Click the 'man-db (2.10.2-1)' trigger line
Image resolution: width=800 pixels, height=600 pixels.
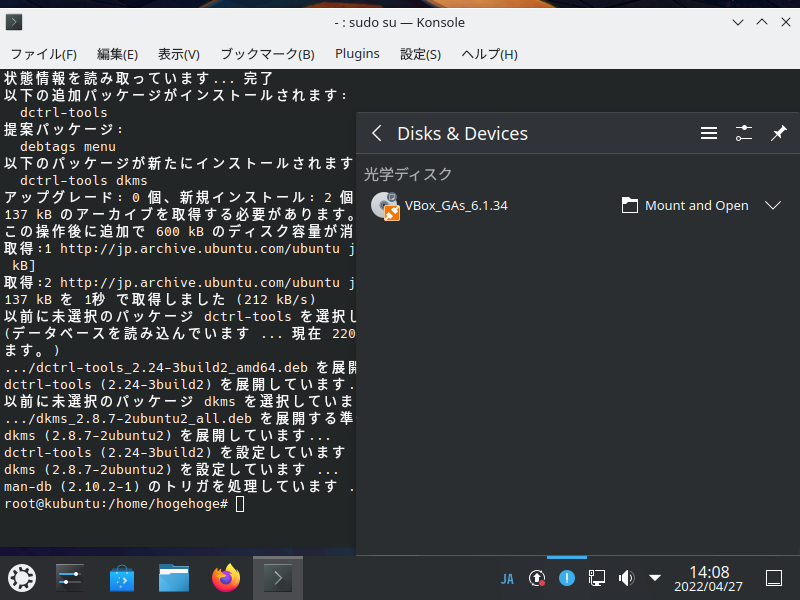click(178, 487)
